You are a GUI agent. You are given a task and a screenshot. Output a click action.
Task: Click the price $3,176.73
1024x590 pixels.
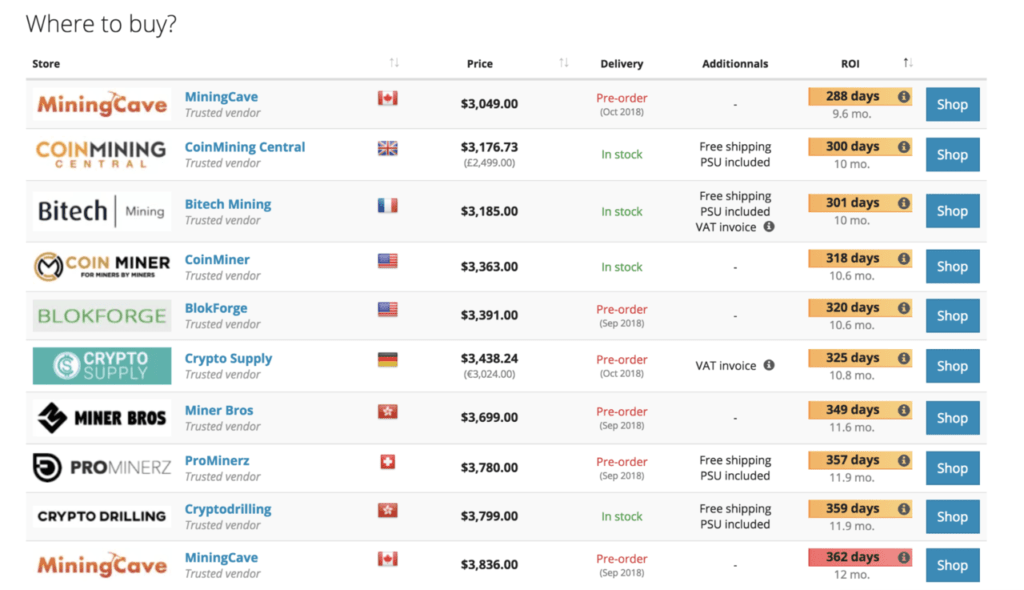(489, 147)
